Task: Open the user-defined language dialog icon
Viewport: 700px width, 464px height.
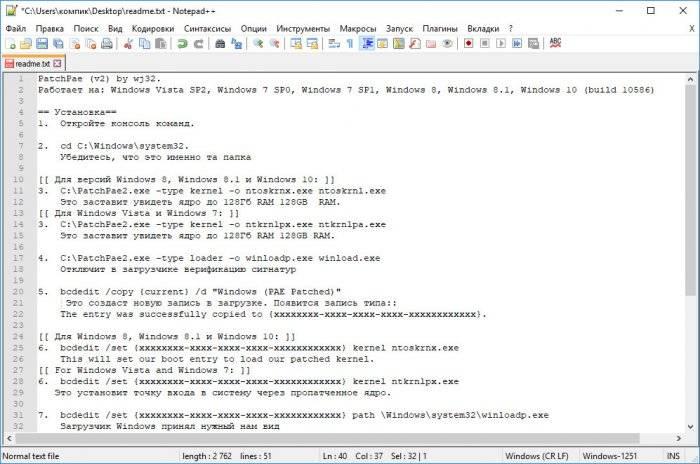Action: tap(383, 43)
